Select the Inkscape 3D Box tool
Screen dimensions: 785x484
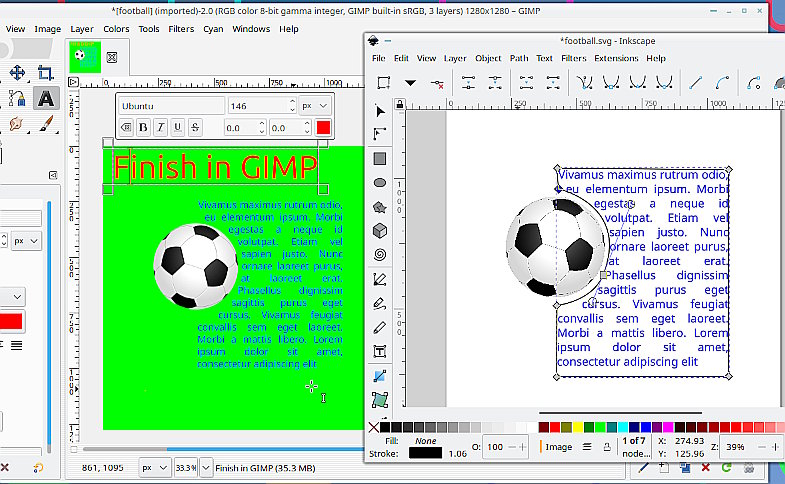(x=380, y=231)
